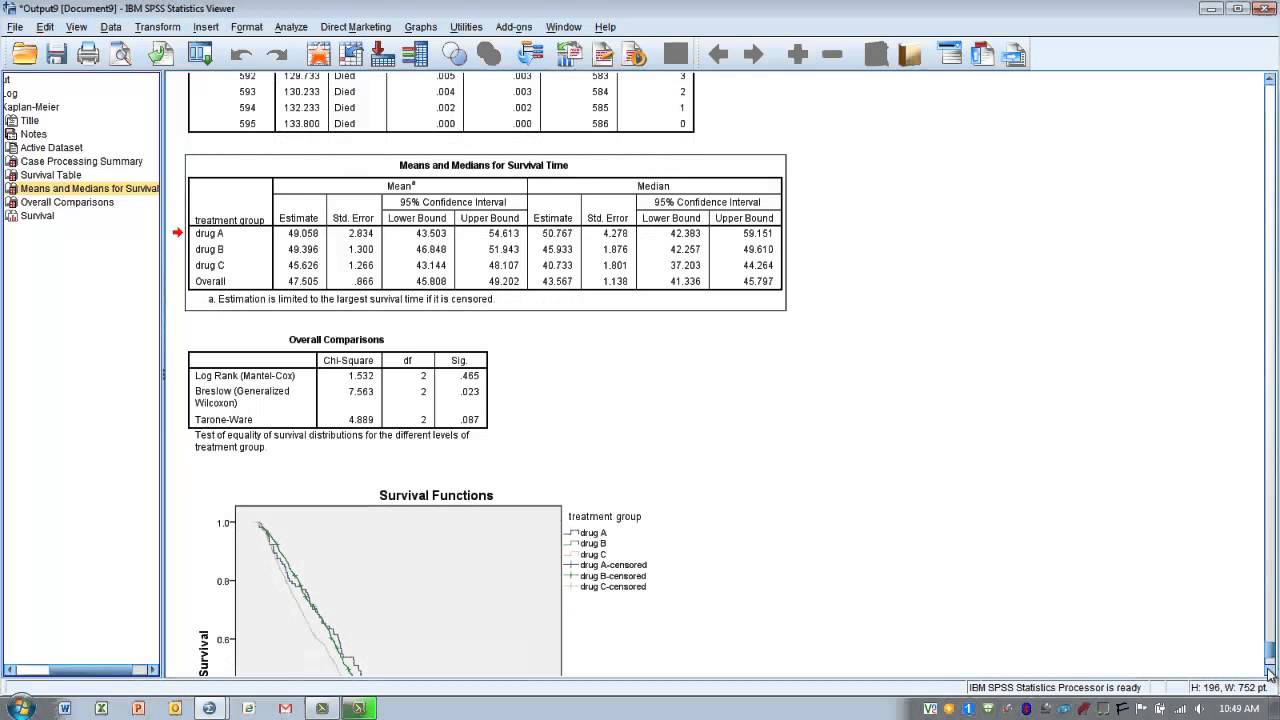Open the Edit menu
The image size is (1280, 720).
click(x=45, y=27)
